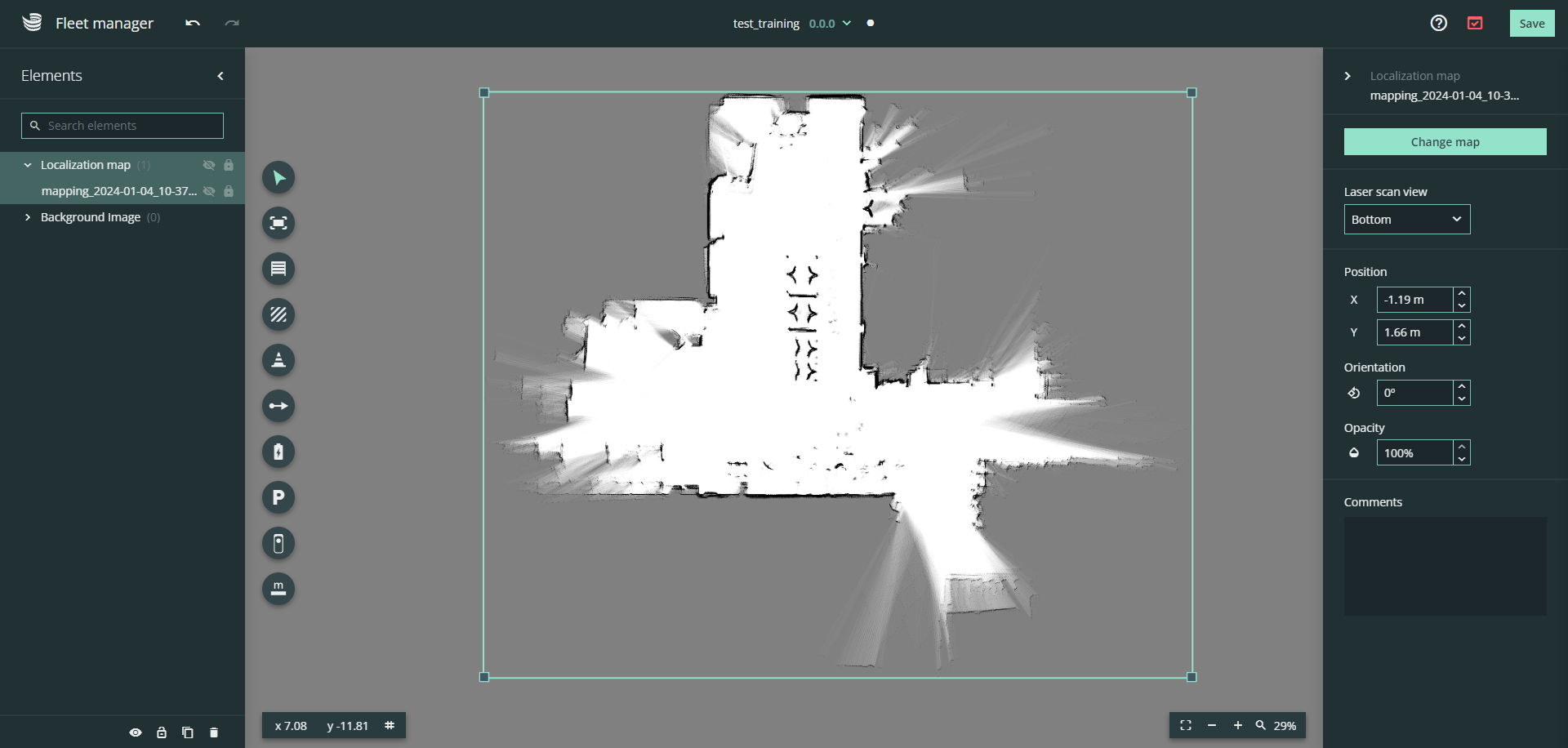Collapse the Elements panel

[220, 76]
